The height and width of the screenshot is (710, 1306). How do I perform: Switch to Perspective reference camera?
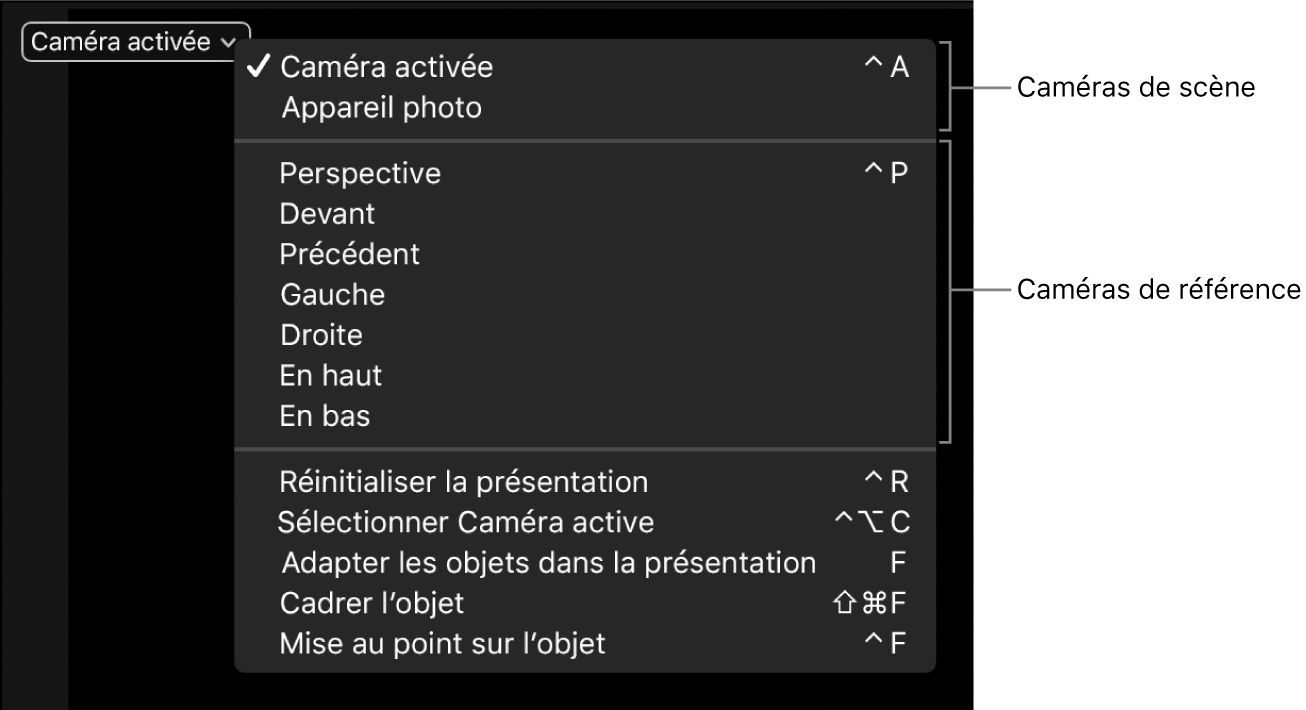359,172
